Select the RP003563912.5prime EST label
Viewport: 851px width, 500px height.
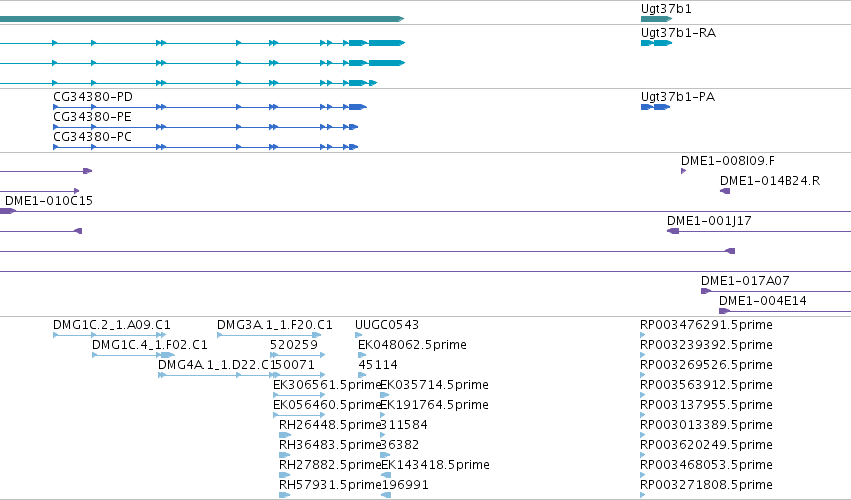coord(706,385)
